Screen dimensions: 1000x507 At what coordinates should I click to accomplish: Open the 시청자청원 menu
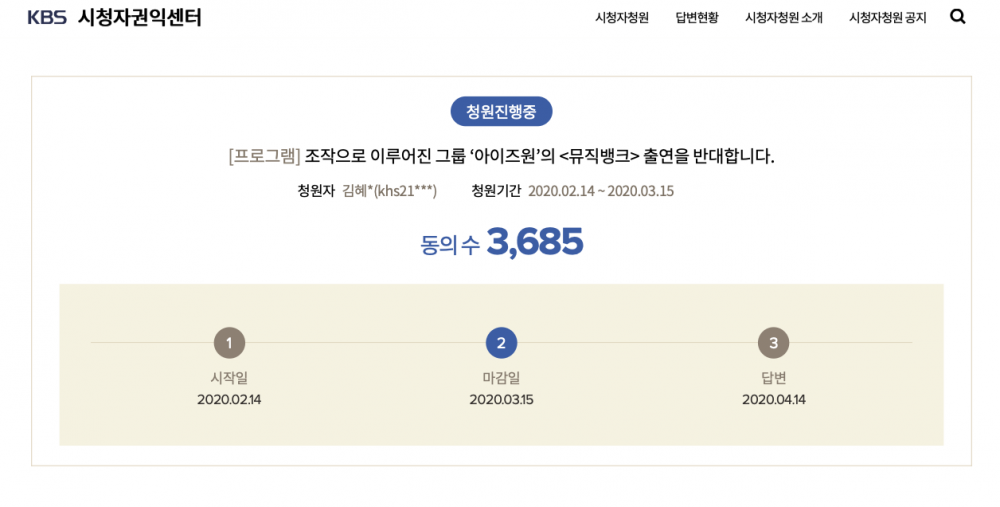click(621, 18)
